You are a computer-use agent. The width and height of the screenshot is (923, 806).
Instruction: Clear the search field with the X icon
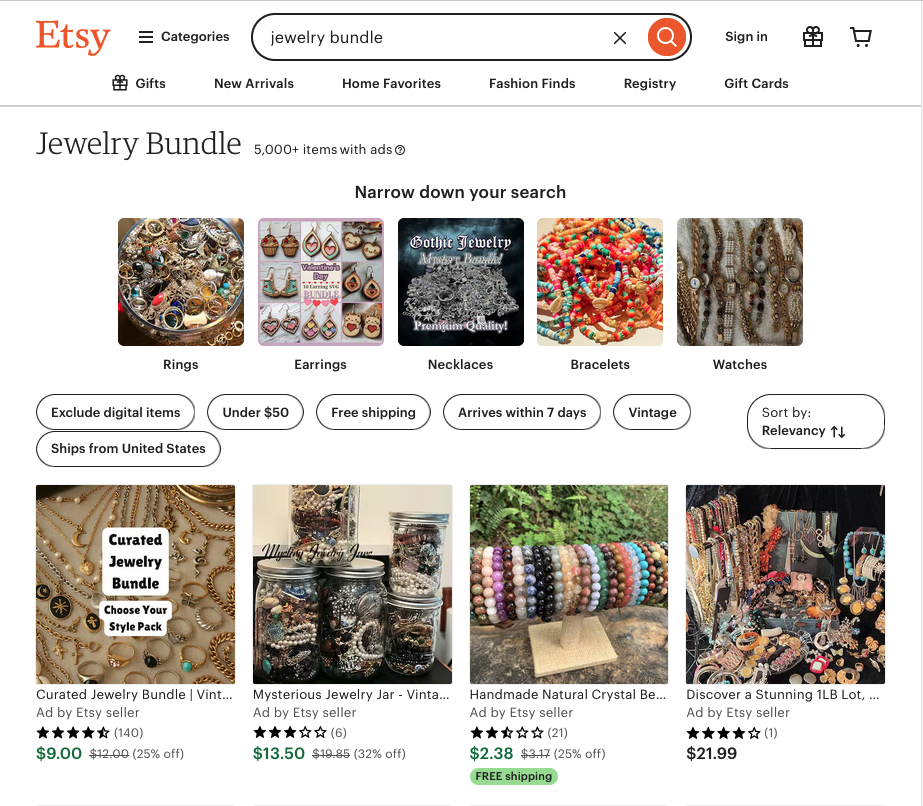point(620,38)
